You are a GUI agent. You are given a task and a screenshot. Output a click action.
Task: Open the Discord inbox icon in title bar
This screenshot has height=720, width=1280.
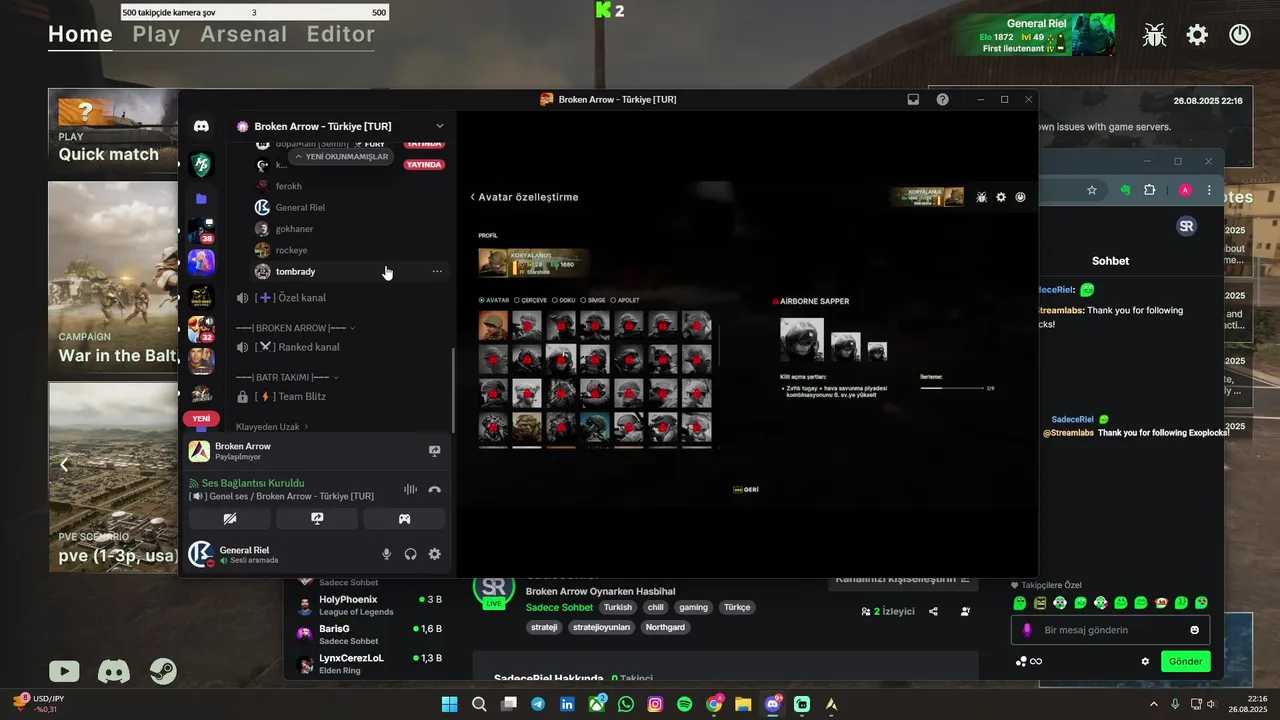point(913,100)
